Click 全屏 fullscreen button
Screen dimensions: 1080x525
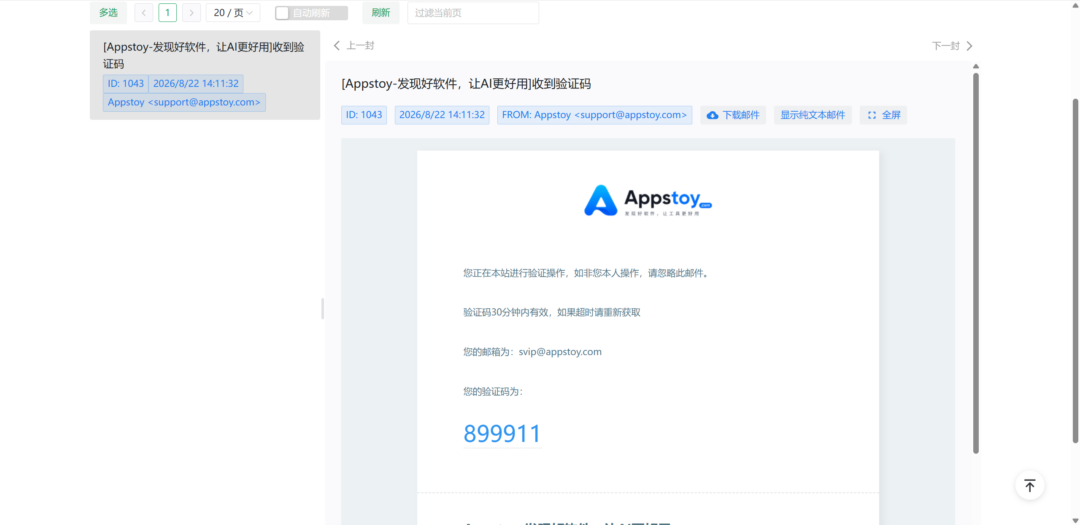(884, 115)
